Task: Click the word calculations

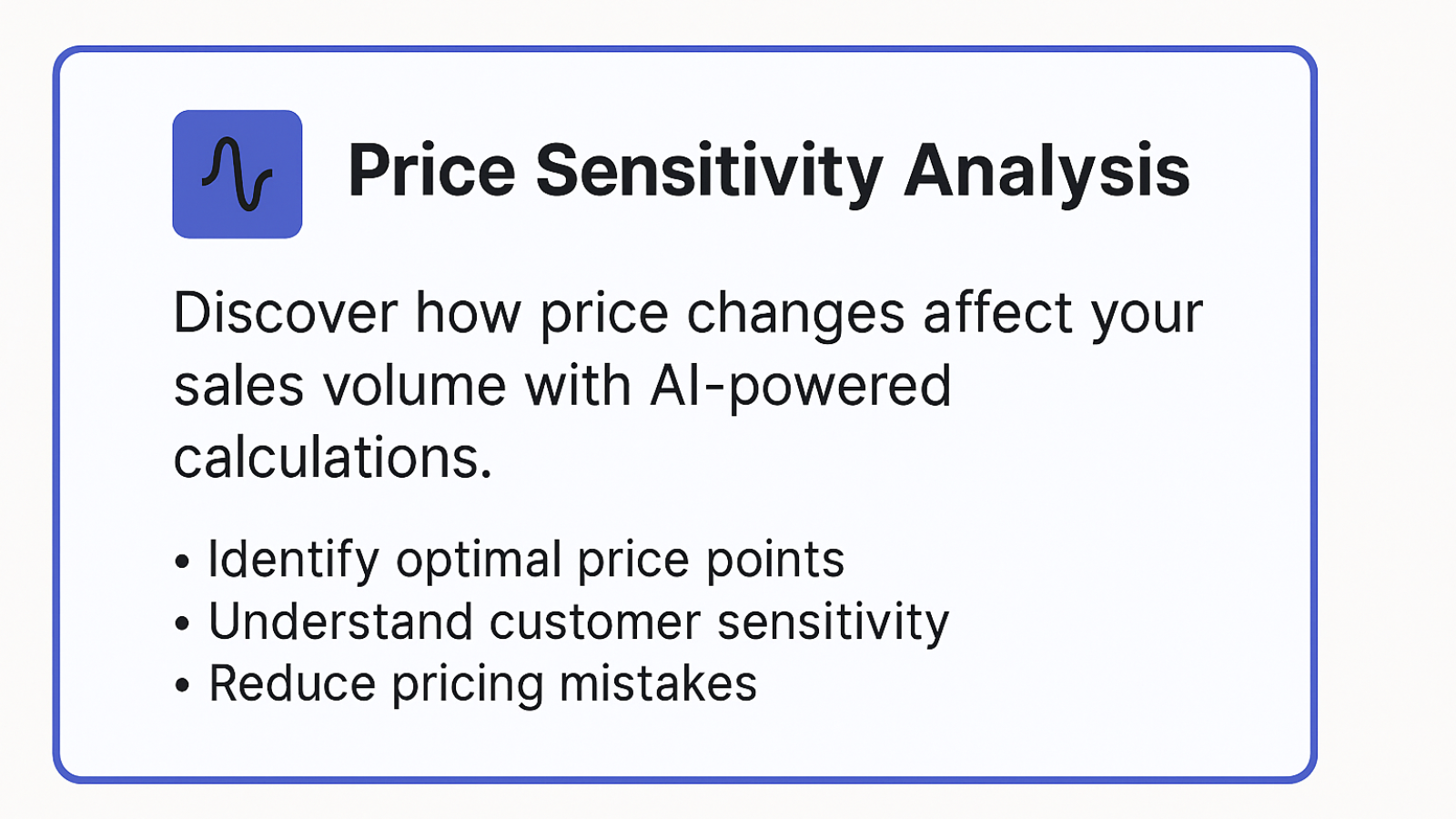Action: [333, 458]
